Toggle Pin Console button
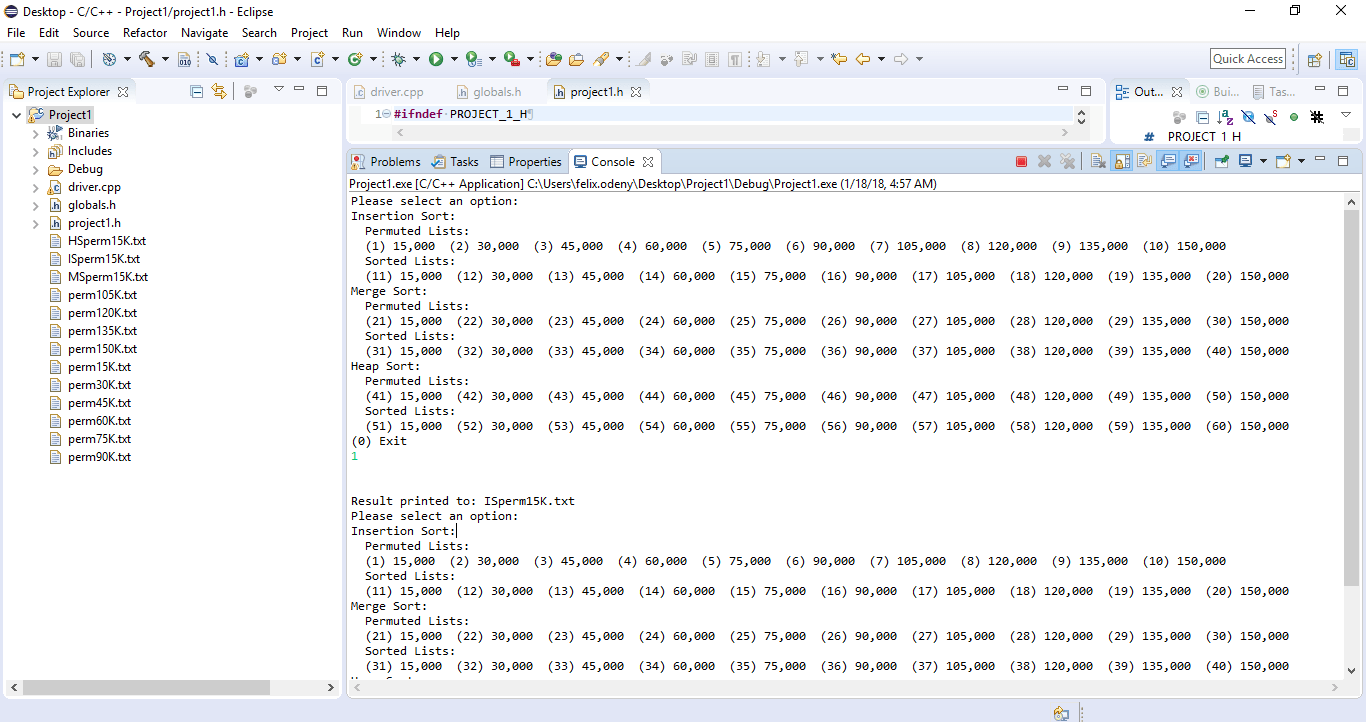Screen dimensions: 1366x722 pyautogui.click(x=1222, y=161)
